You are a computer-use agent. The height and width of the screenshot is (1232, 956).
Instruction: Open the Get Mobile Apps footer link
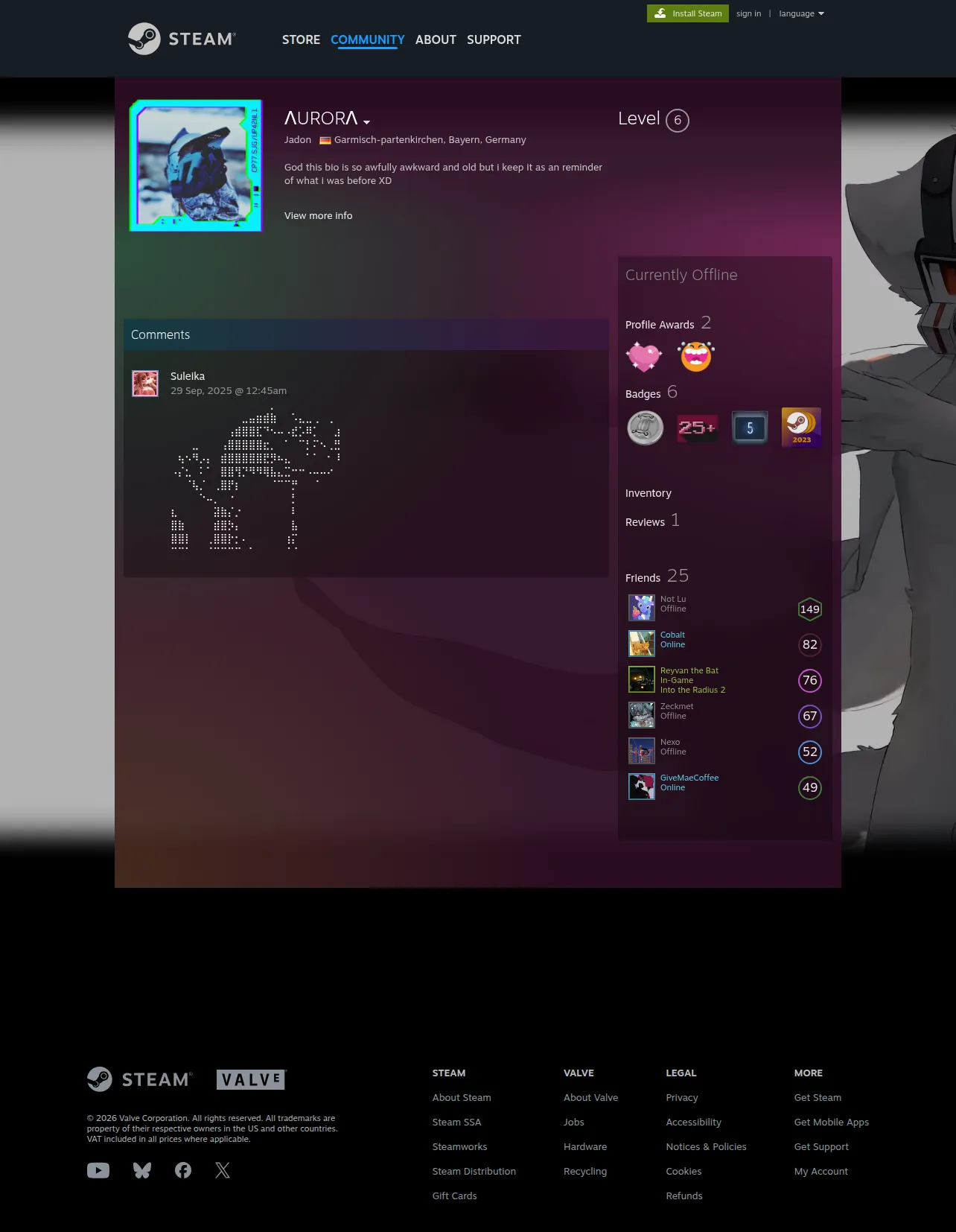831,1122
